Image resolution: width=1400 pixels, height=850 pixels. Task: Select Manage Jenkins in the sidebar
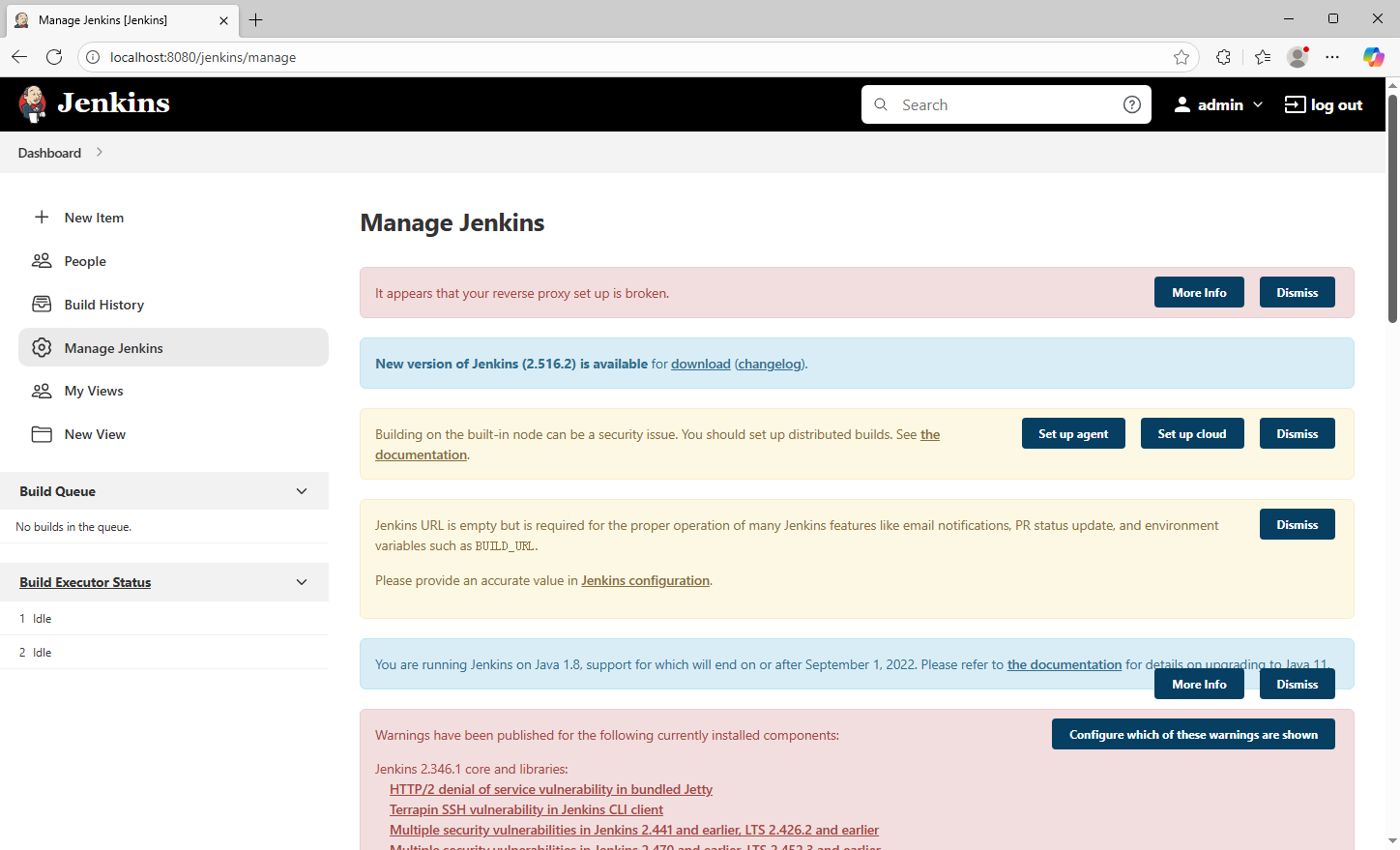point(173,347)
